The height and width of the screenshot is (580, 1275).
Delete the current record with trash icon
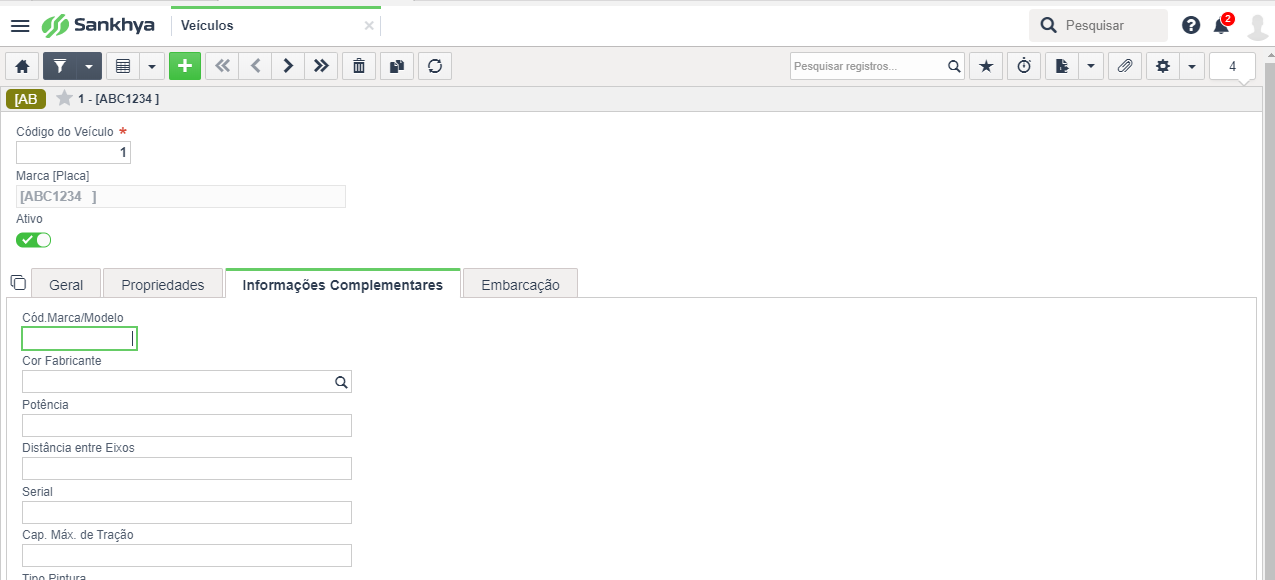359,66
